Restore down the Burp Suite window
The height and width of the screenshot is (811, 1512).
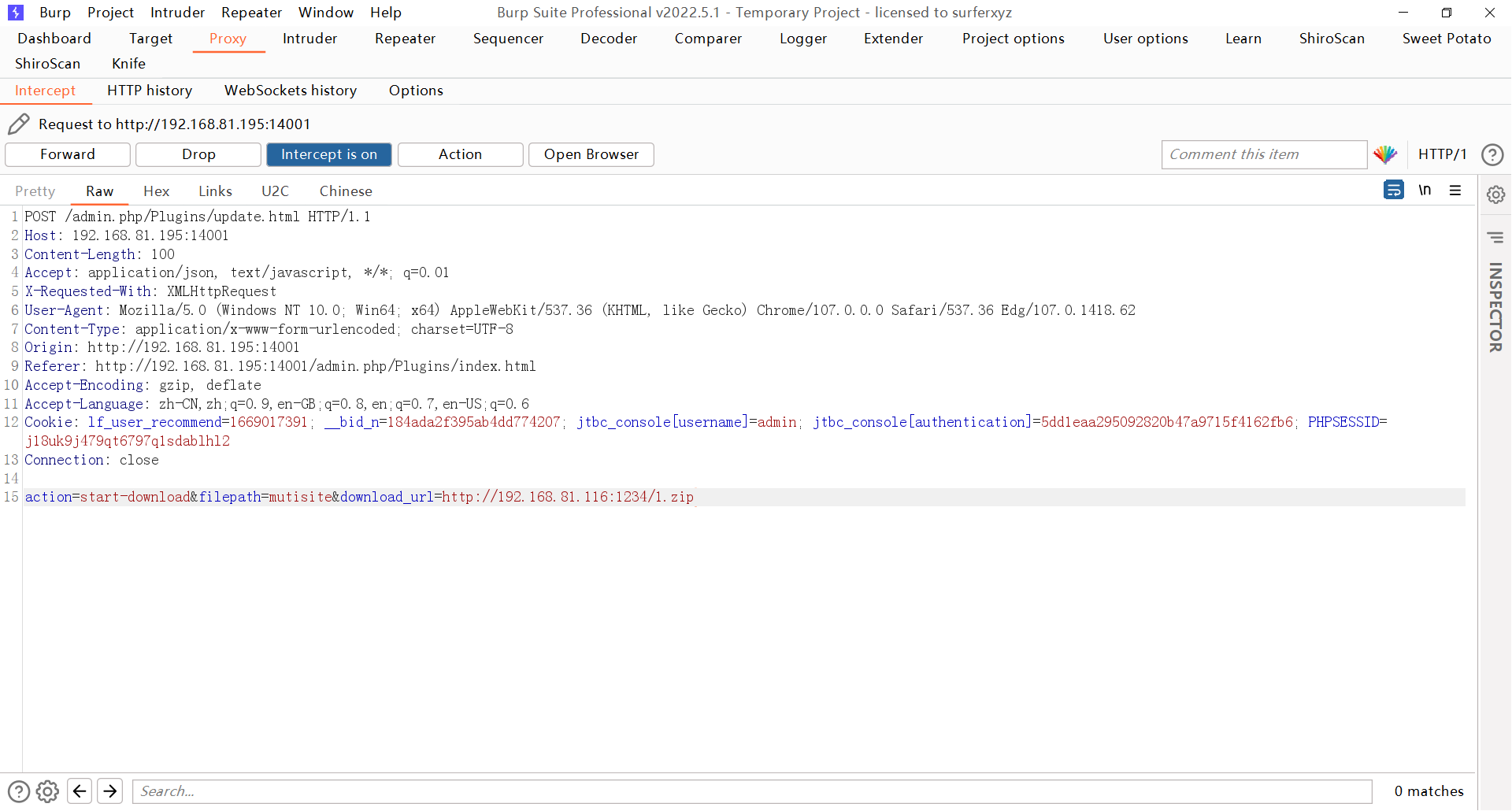(x=1446, y=13)
